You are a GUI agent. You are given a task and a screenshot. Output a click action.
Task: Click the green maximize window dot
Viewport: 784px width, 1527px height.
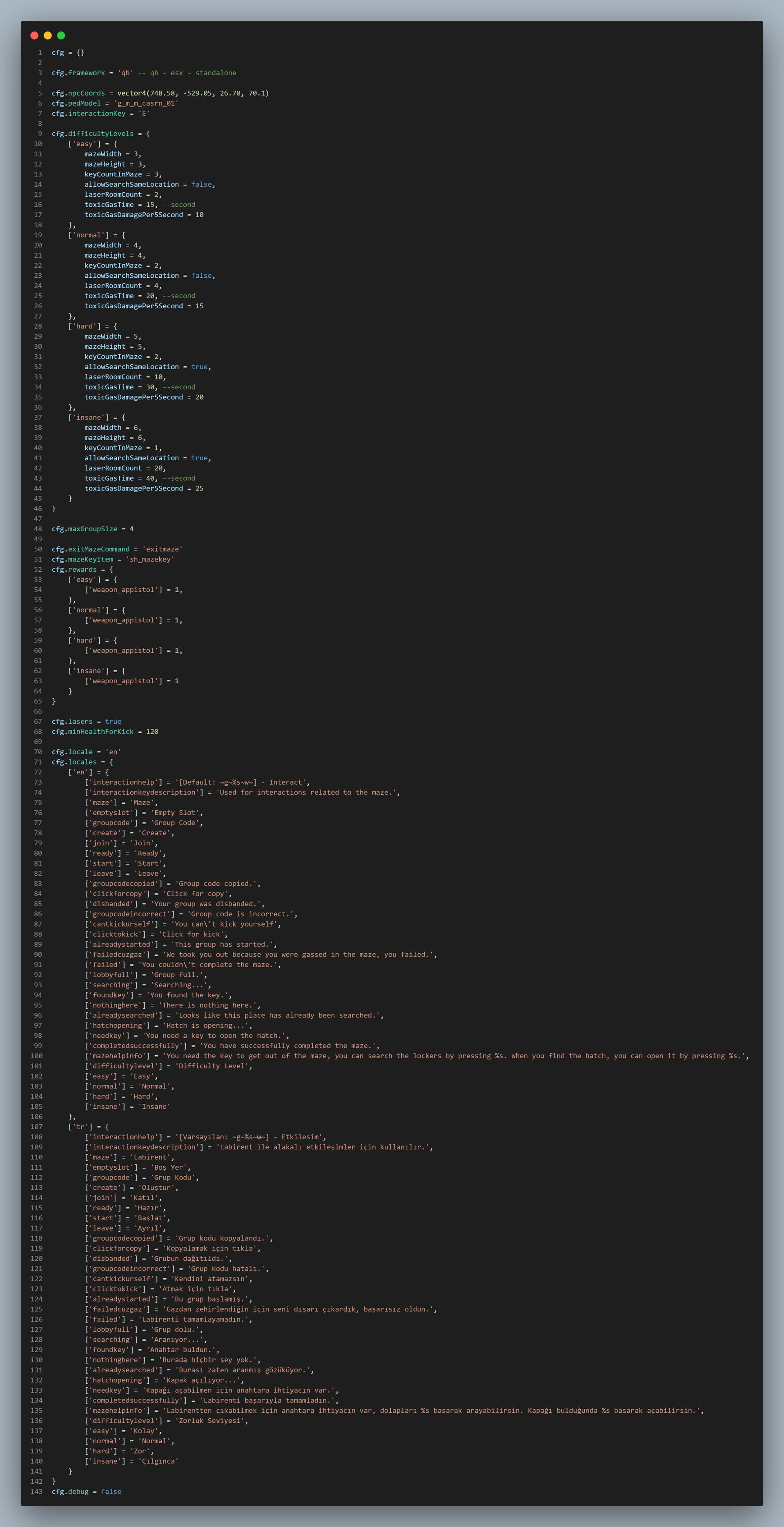click(x=61, y=36)
